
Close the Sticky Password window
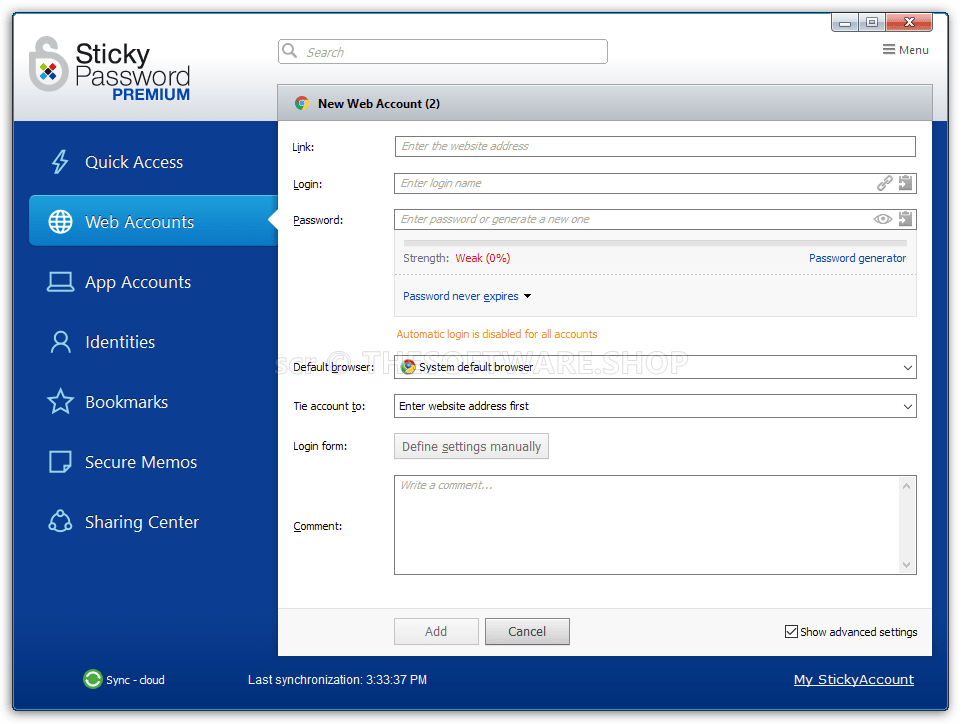[909, 23]
